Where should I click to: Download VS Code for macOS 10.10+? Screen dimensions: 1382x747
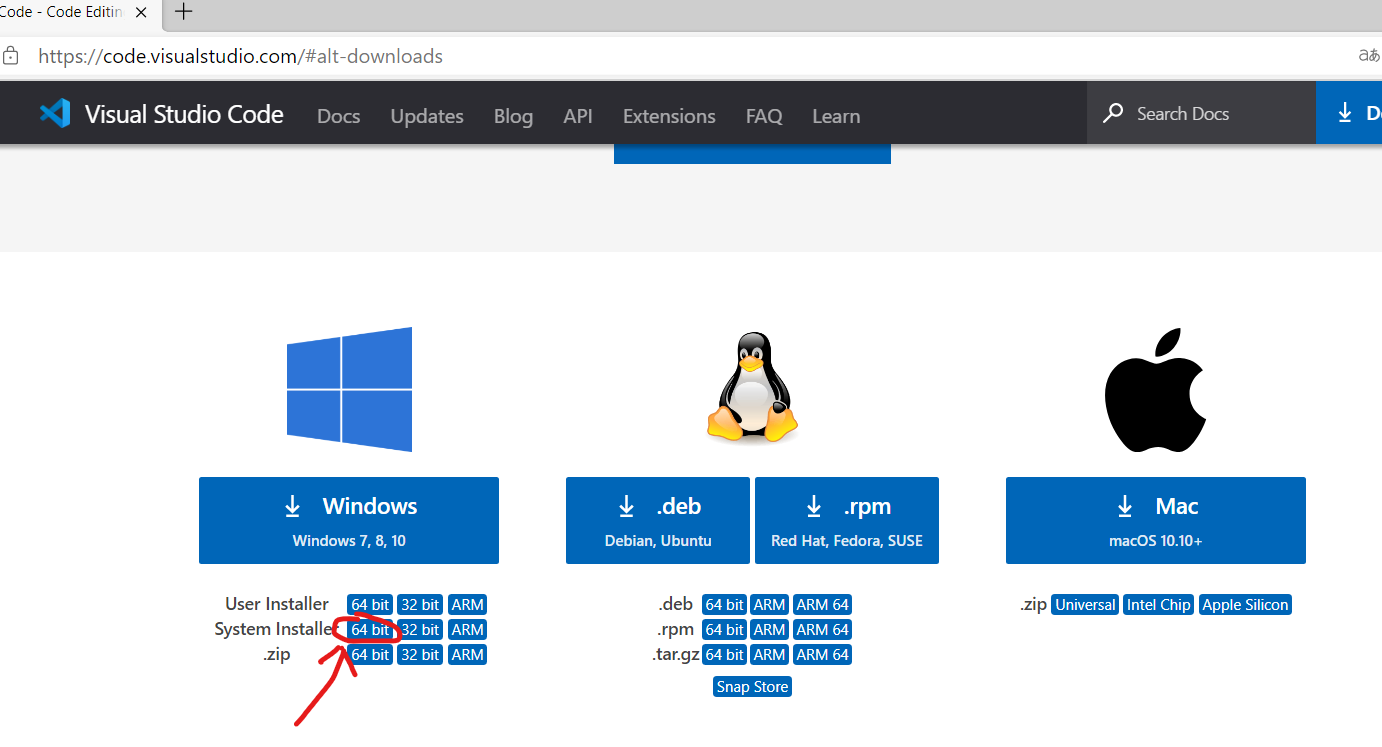(1155, 520)
